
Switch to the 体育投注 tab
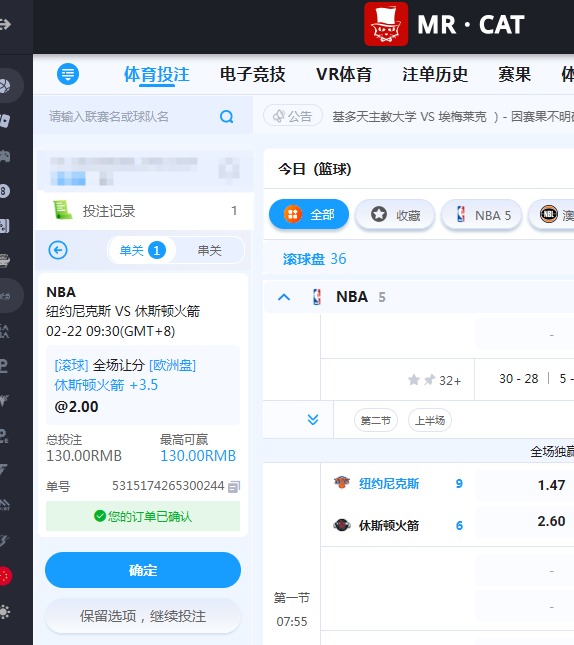point(157,74)
